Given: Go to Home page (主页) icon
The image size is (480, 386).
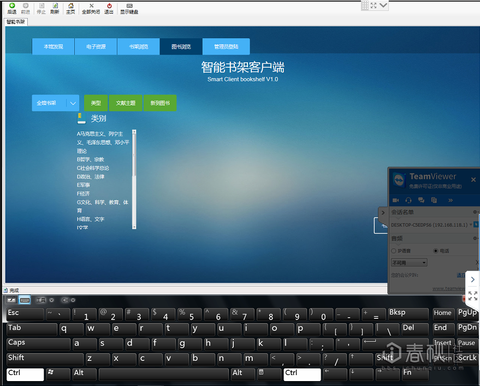Looking at the screenshot, I should point(71,6).
